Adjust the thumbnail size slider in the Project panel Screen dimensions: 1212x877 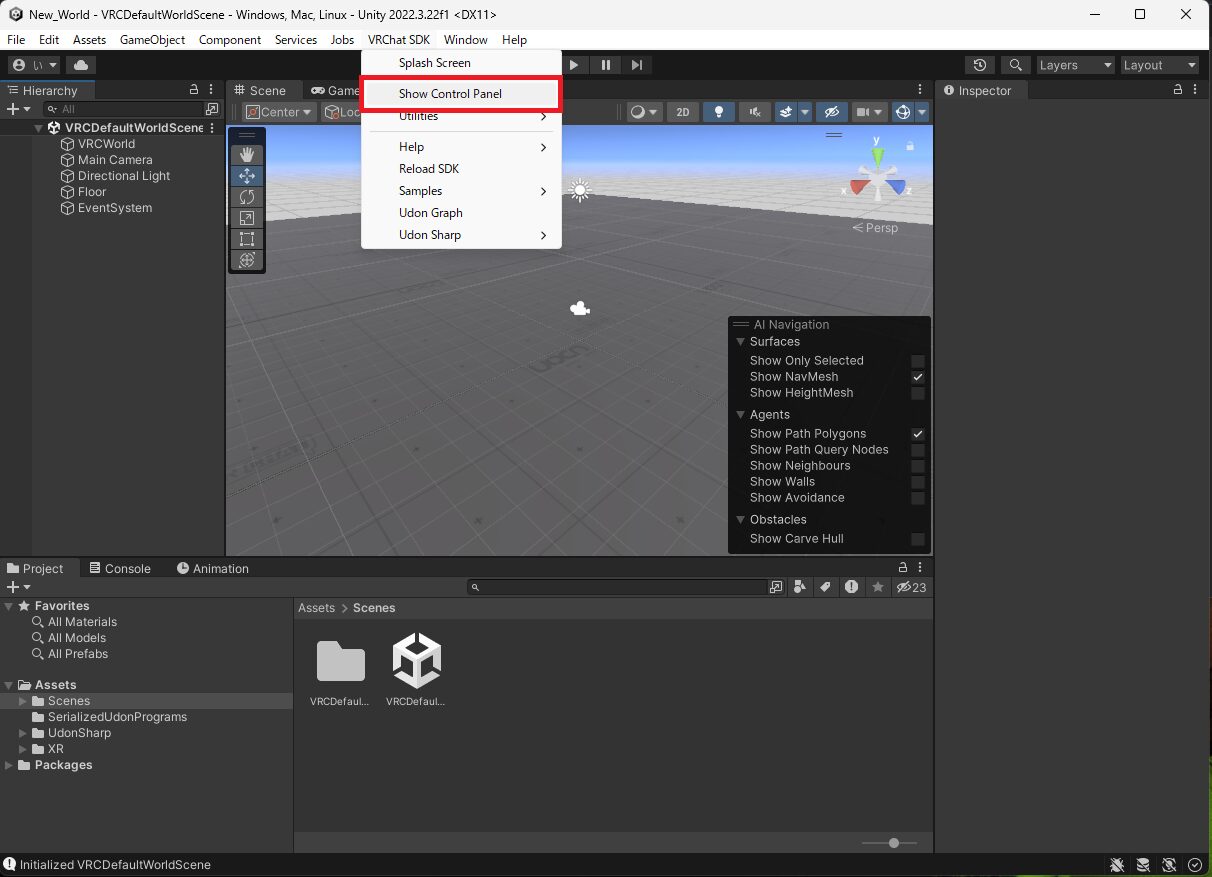893,843
